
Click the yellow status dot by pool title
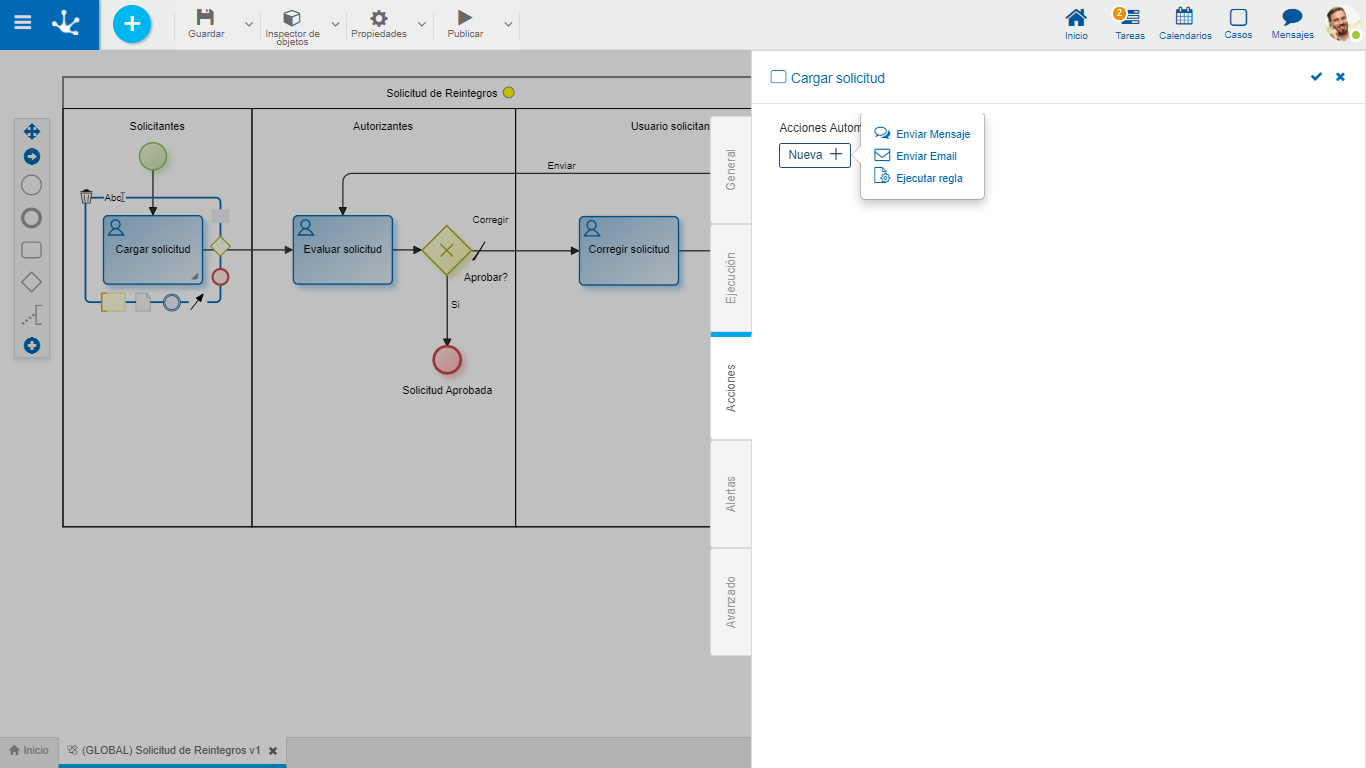coord(509,93)
